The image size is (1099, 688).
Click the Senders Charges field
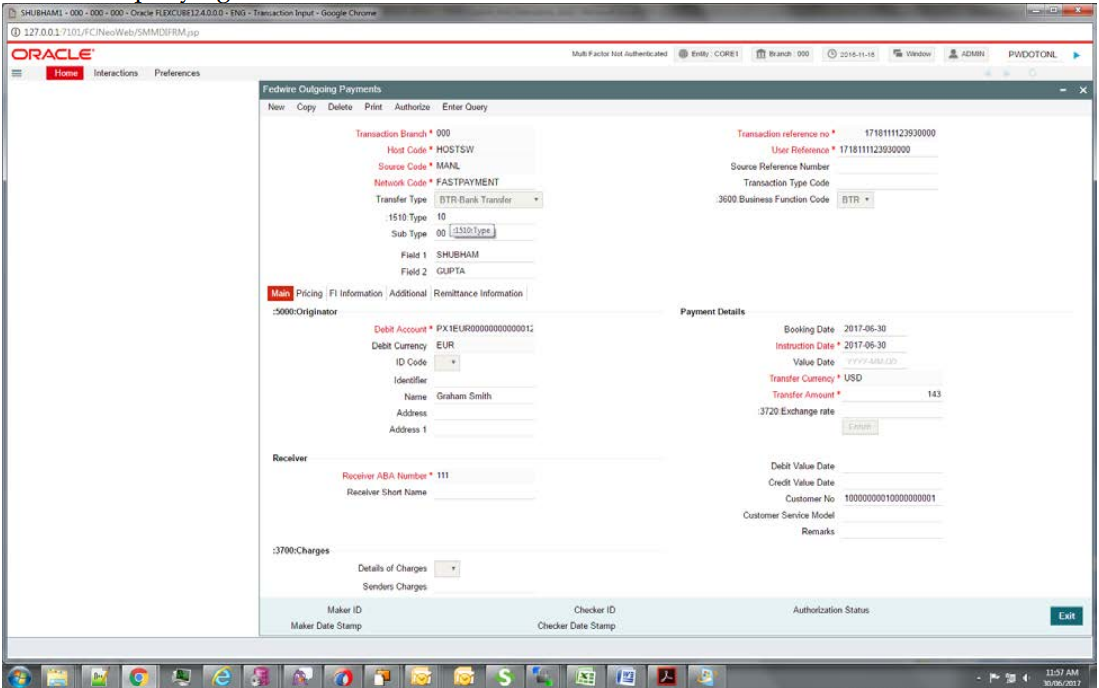click(484, 586)
